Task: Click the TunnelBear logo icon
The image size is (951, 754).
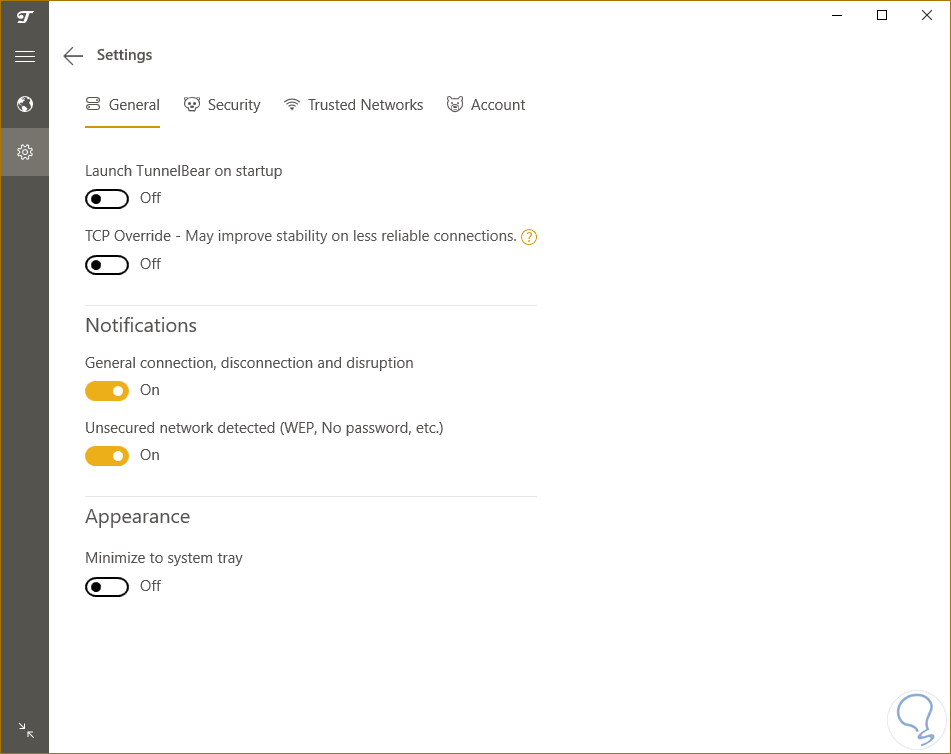Action: pyautogui.click(x=25, y=17)
